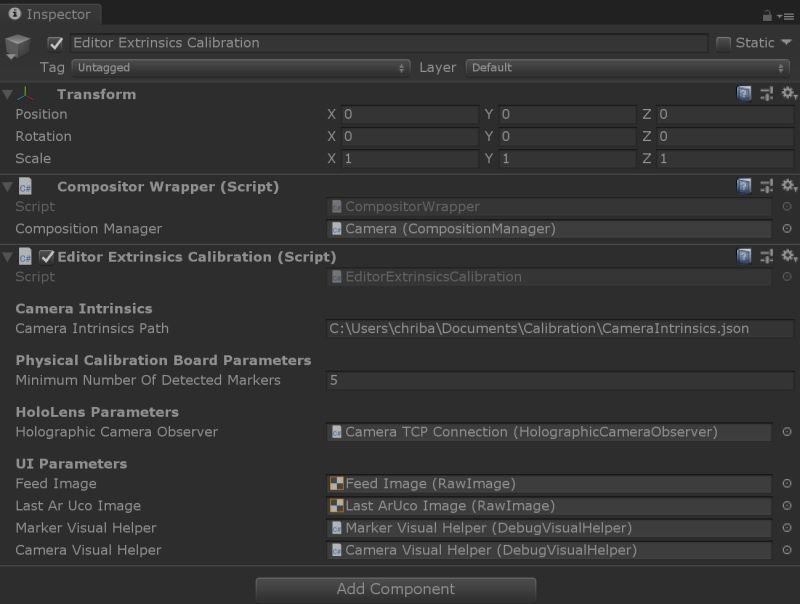Open gear menu for Editor Extrinsics Calibration script

point(788,256)
